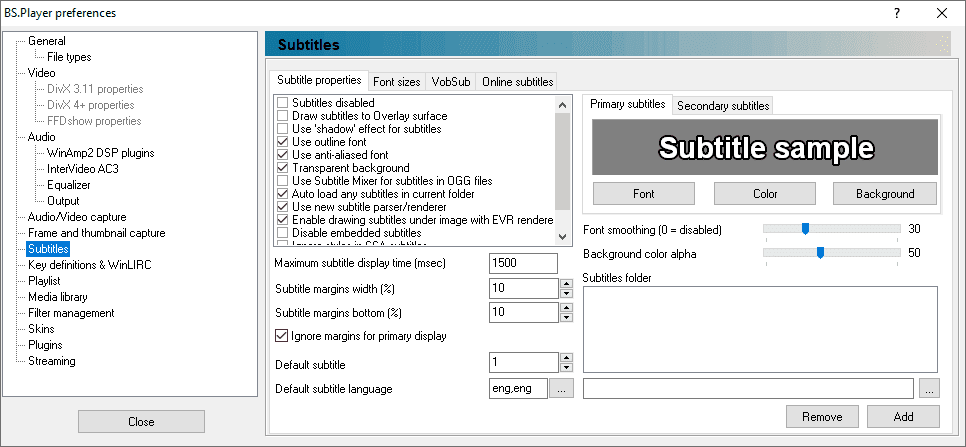Uncheck Use outline font

(x=283, y=142)
